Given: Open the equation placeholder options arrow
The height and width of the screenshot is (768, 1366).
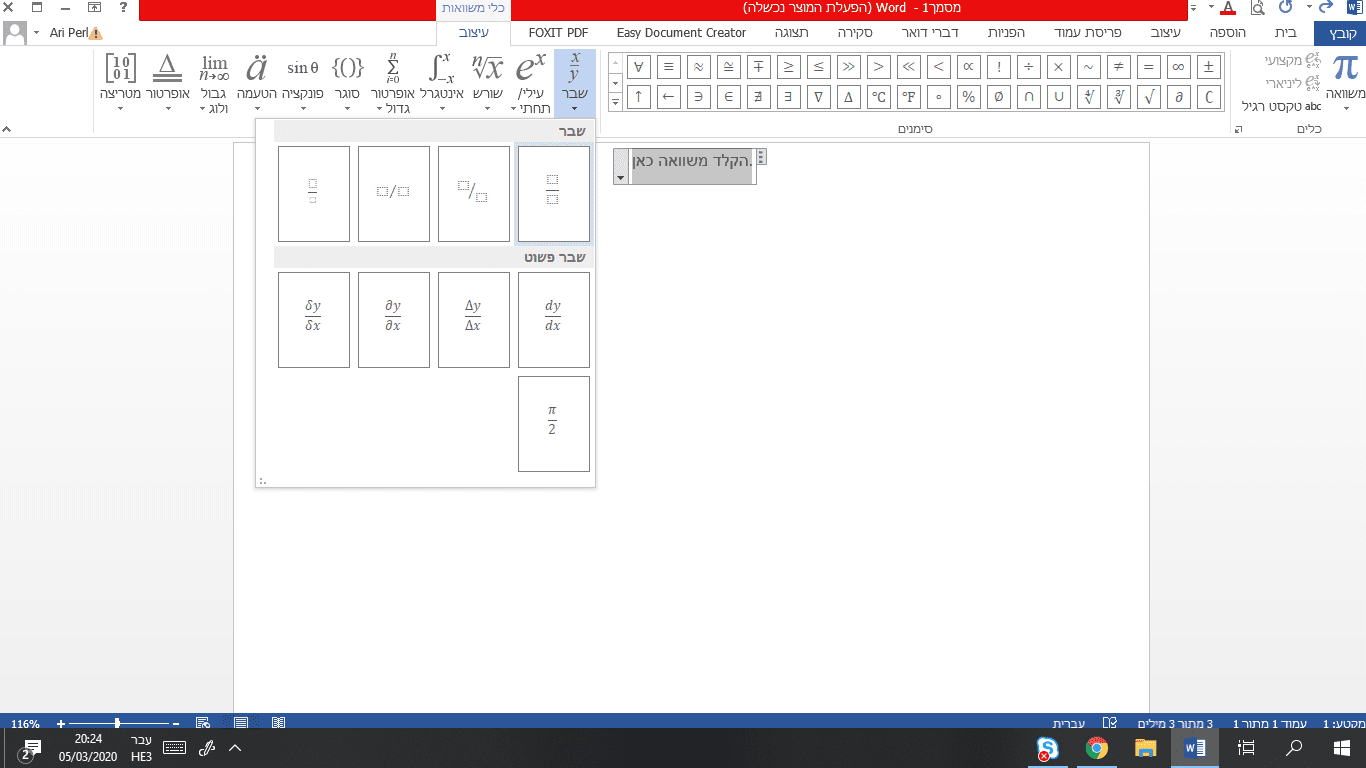Looking at the screenshot, I should 621,178.
